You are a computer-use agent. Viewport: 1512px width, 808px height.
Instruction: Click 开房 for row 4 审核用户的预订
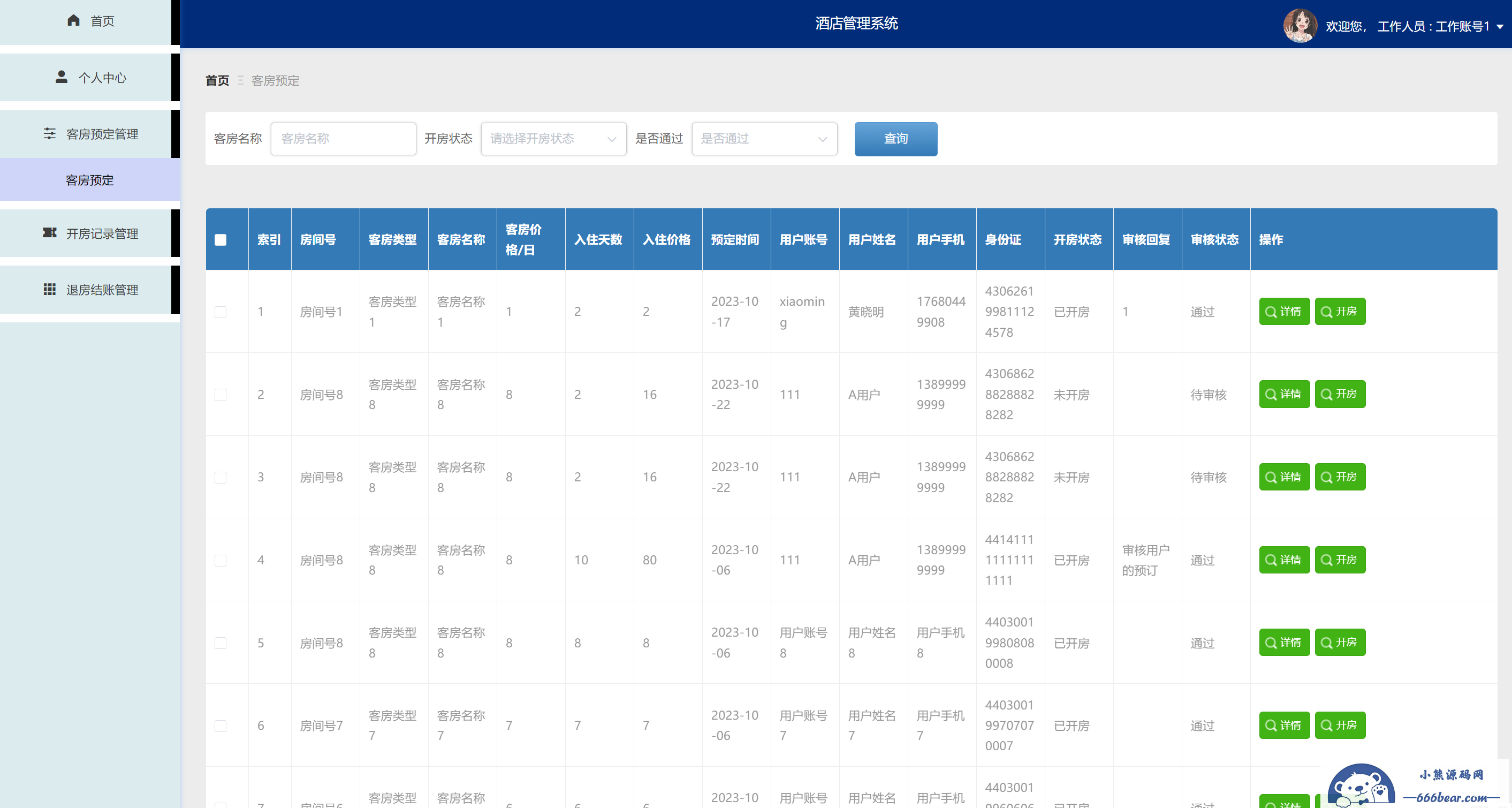(x=1340, y=560)
